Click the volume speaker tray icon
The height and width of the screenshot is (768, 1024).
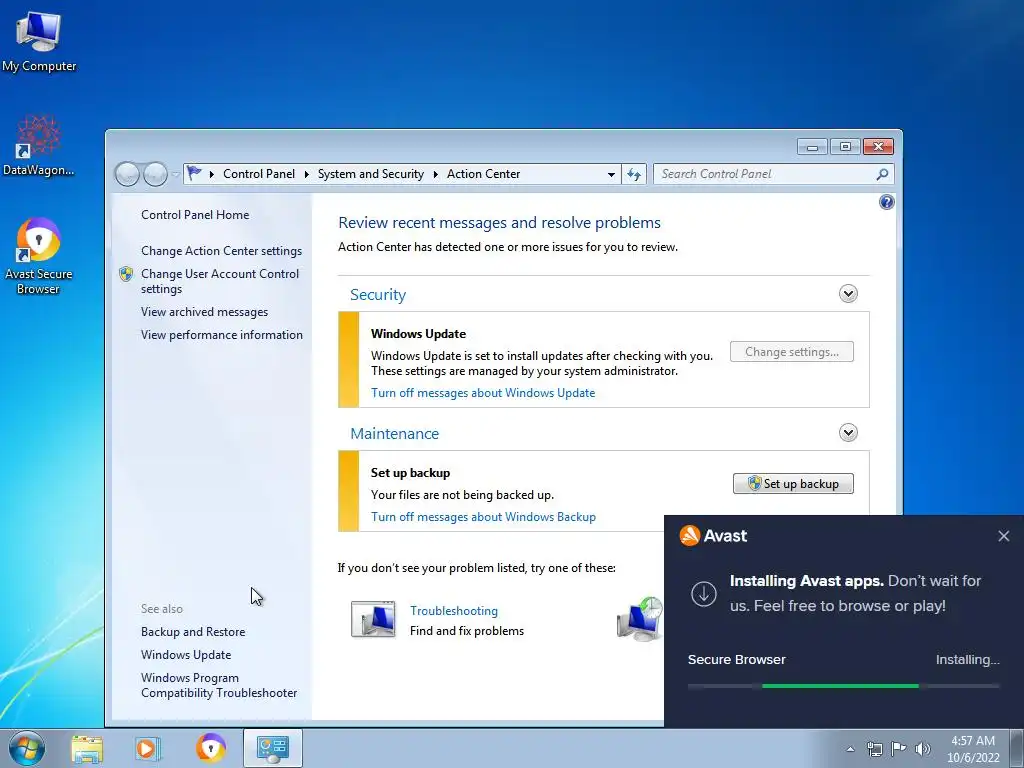click(923, 749)
